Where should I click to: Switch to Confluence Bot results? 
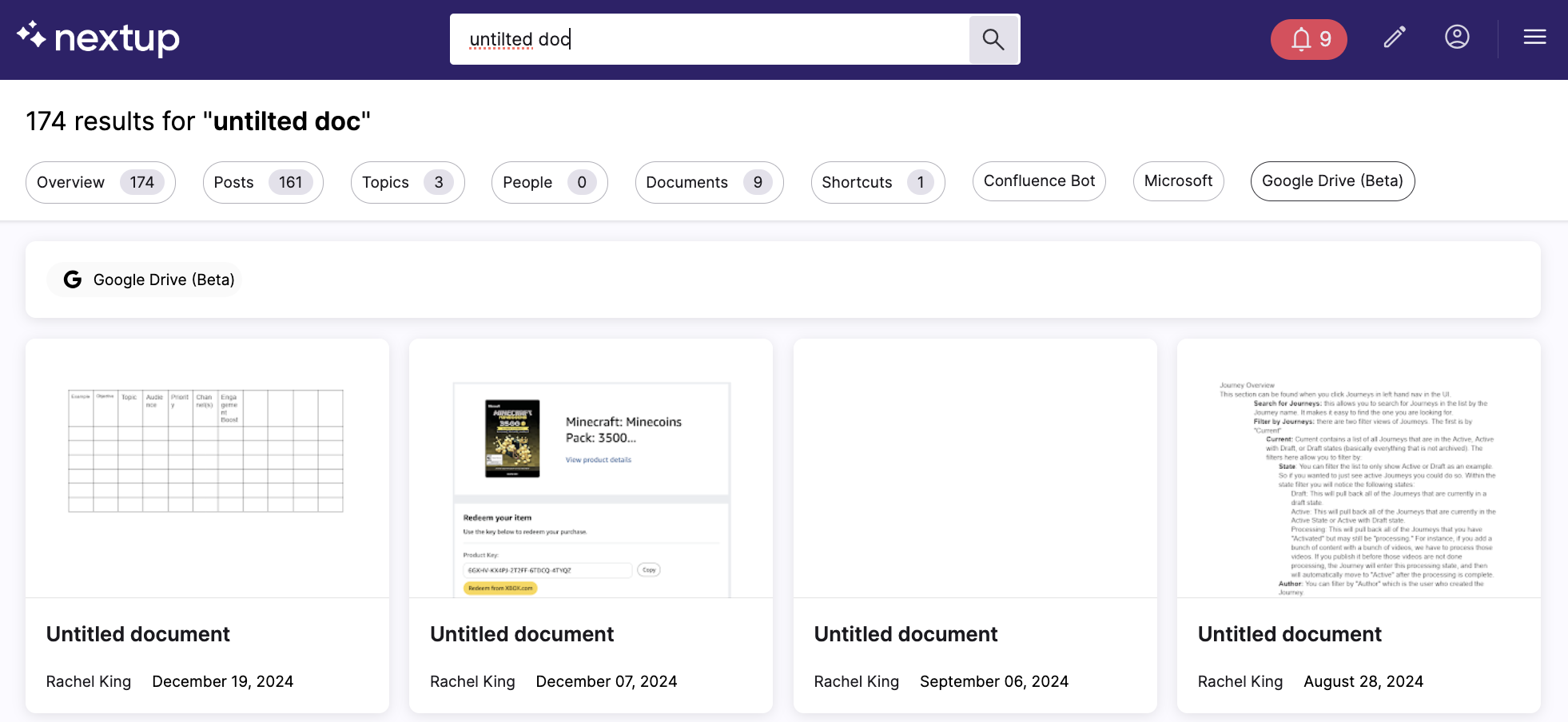click(1039, 181)
